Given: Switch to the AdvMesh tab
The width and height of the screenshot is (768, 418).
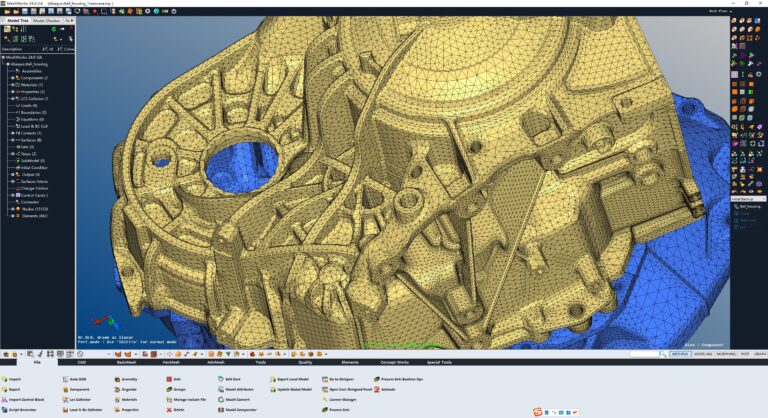Looking at the screenshot, I should [216, 363].
